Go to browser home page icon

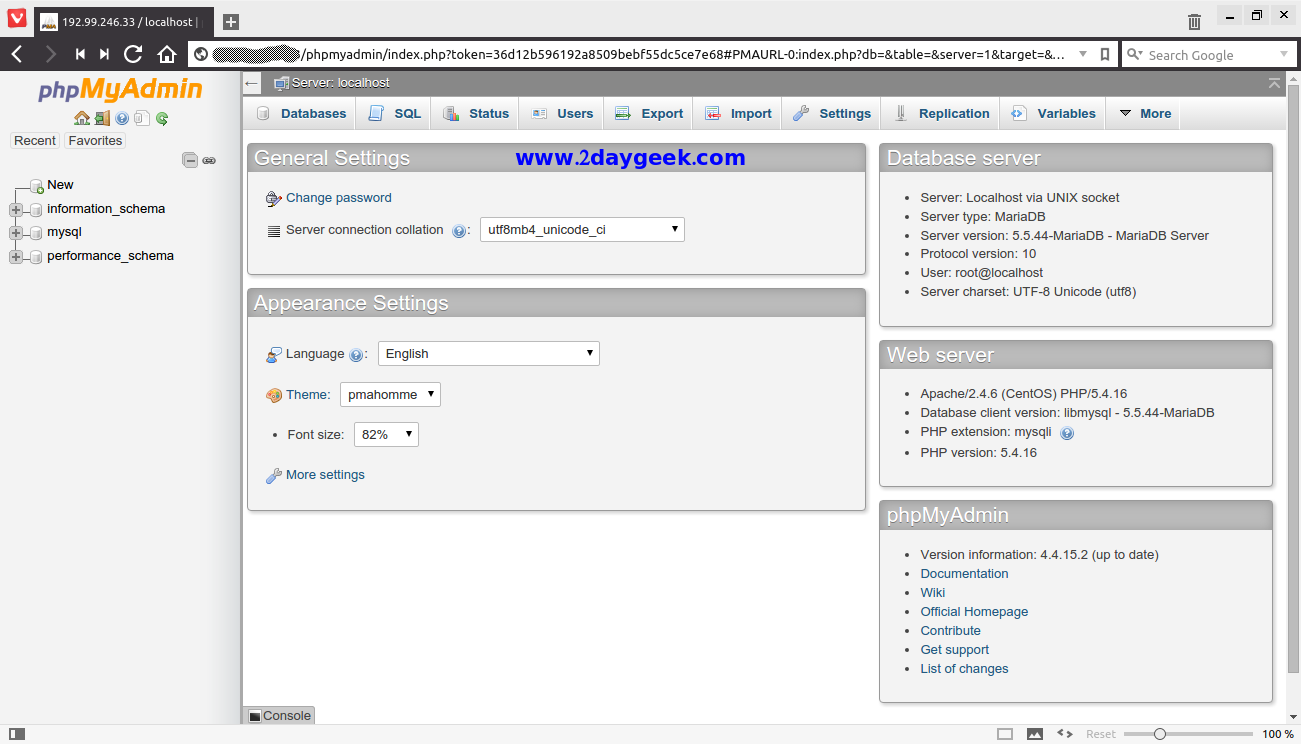[x=167, y=54]
